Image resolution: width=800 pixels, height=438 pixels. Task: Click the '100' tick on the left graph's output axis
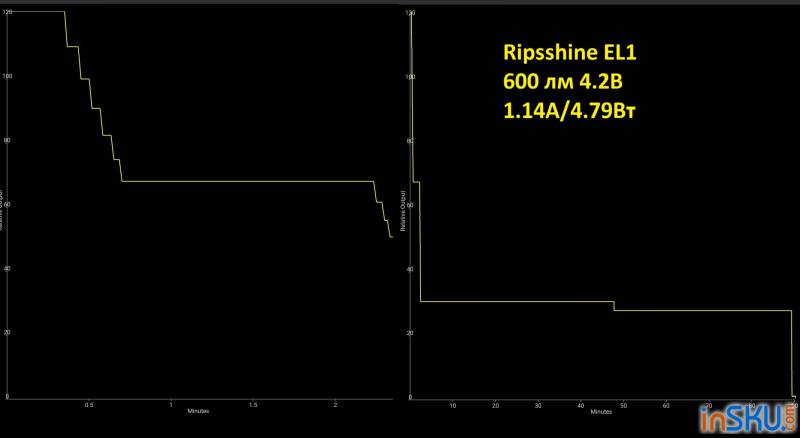click(x=5, y=76)
